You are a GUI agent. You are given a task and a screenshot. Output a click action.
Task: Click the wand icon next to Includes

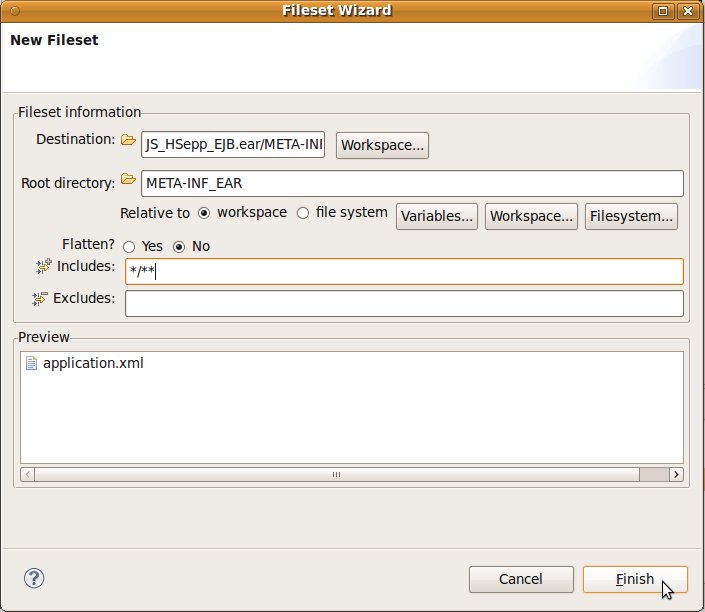(43, 266)
